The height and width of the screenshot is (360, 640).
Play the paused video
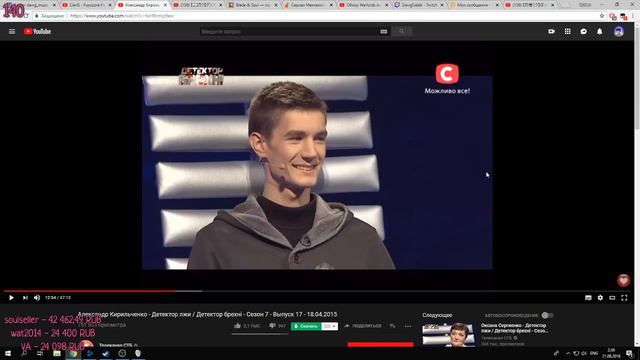[11, 298]
